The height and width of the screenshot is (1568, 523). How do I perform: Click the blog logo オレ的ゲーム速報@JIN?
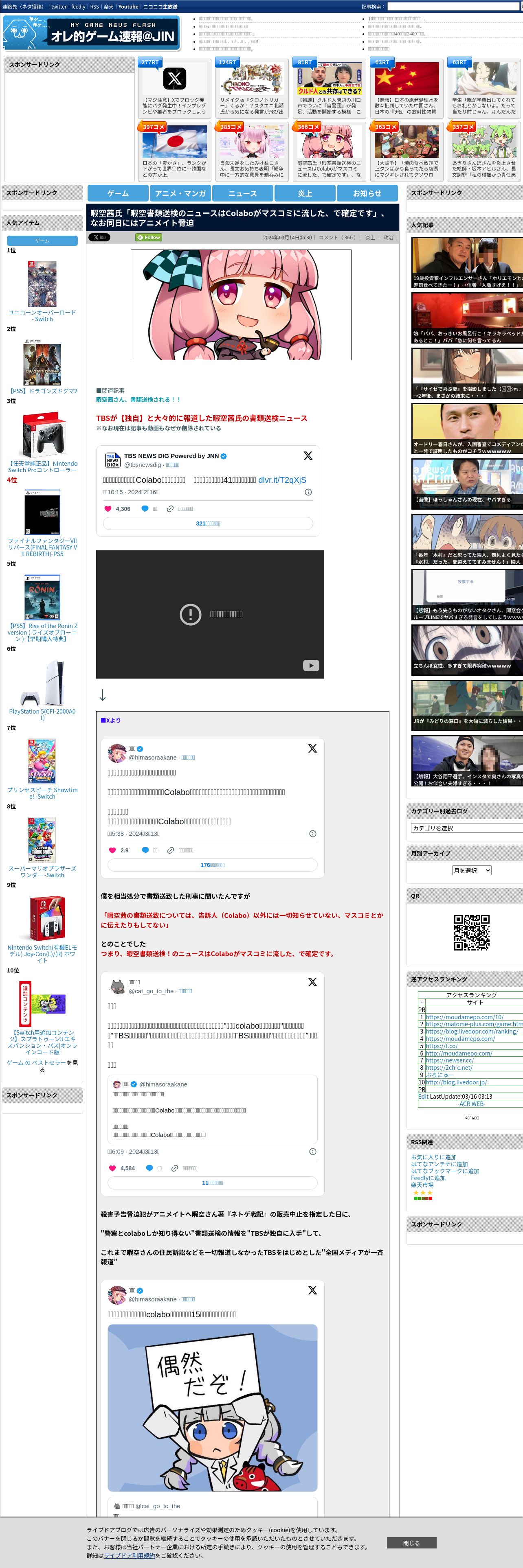[x=91, y=33]
